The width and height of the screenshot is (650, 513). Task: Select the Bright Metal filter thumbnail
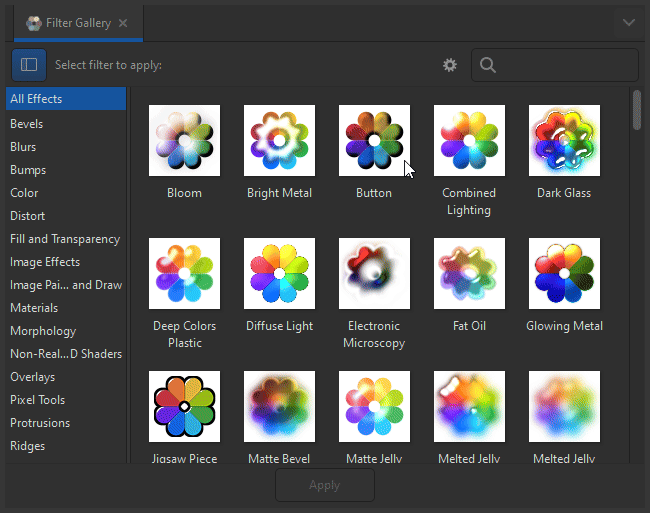(x=279, y=140)
